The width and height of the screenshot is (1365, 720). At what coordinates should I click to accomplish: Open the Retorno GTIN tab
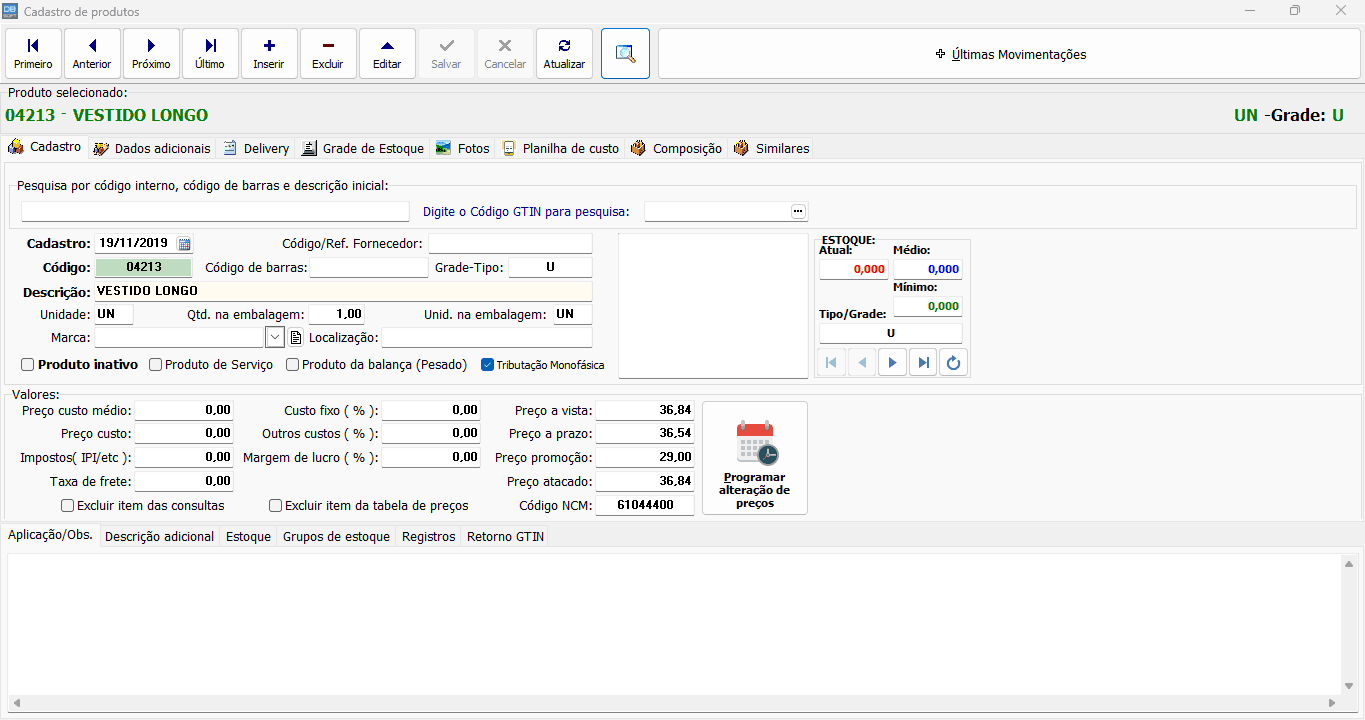click(506, 537)
